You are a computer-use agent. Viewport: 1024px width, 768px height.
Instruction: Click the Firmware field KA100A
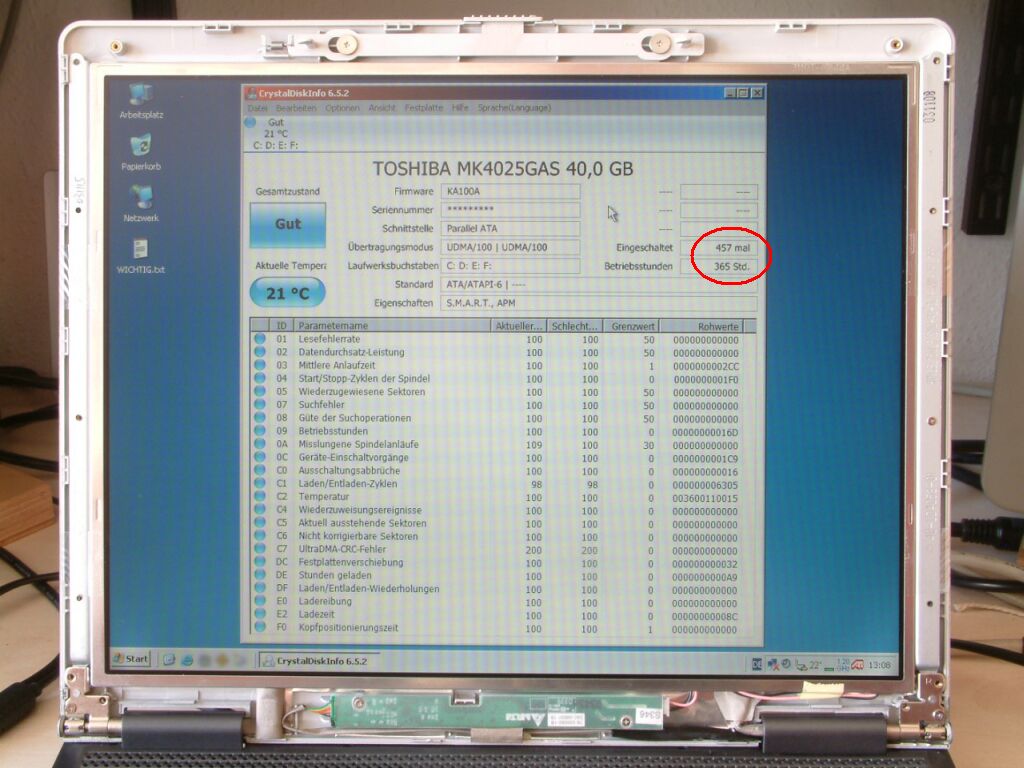tap(510, 191)
